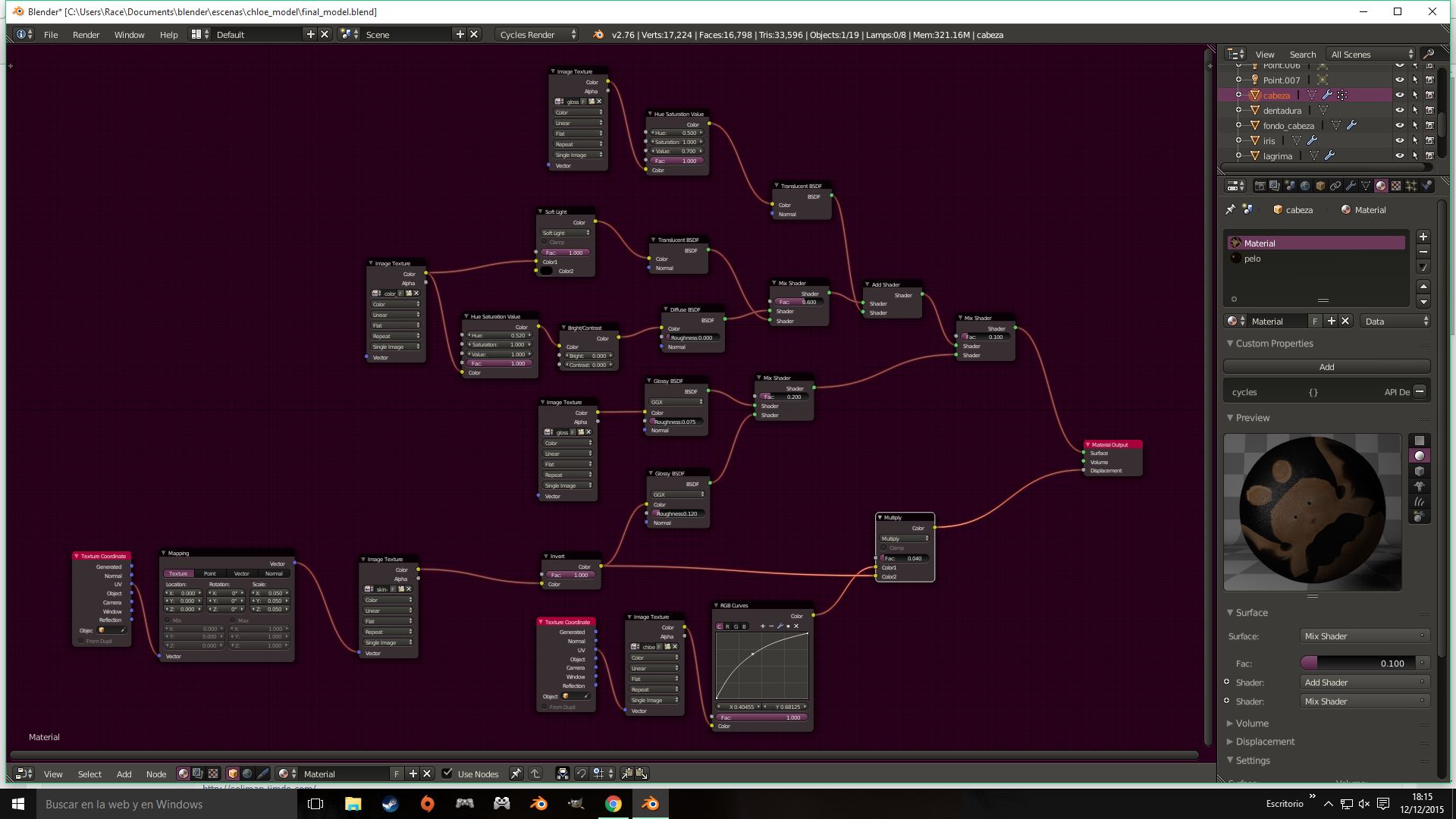The width and height of the screenshot is (1456, 819).
Task: Open the Render menu in top bar
Action: pyautogui.click(x=86, y=35)
